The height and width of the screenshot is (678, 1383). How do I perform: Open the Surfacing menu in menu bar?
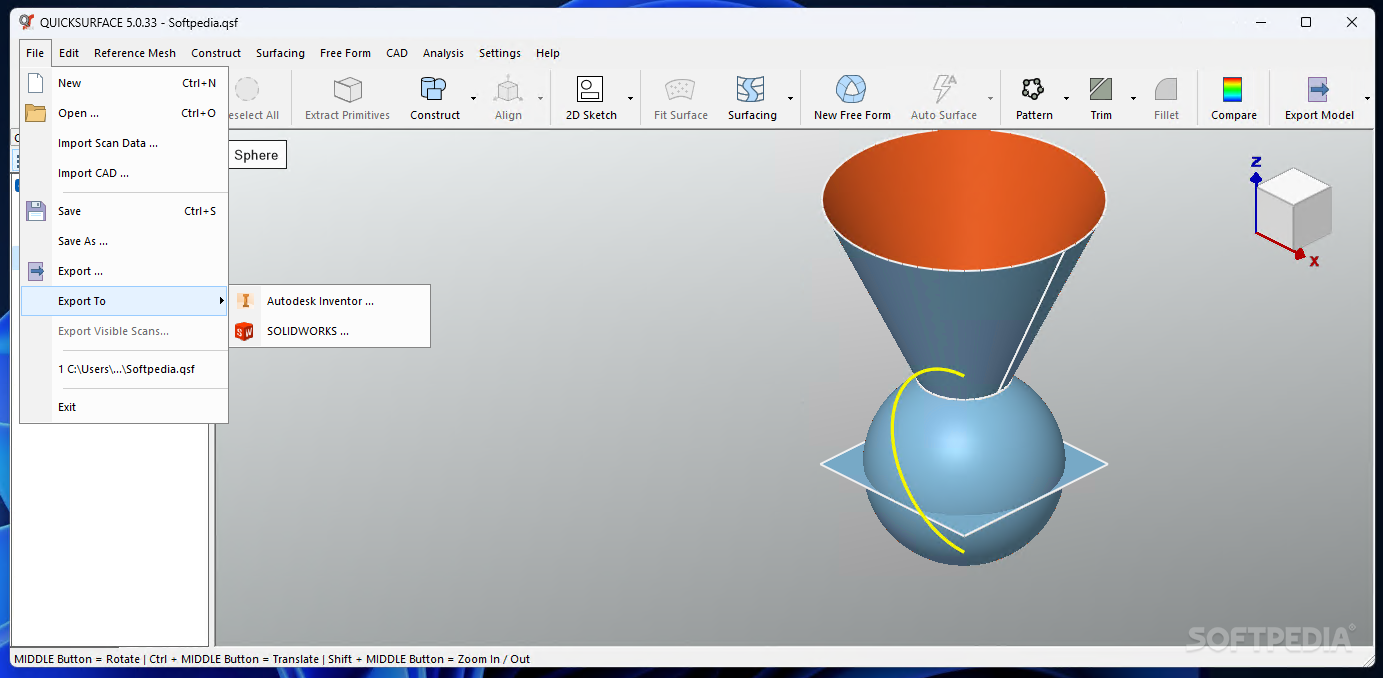280,53
